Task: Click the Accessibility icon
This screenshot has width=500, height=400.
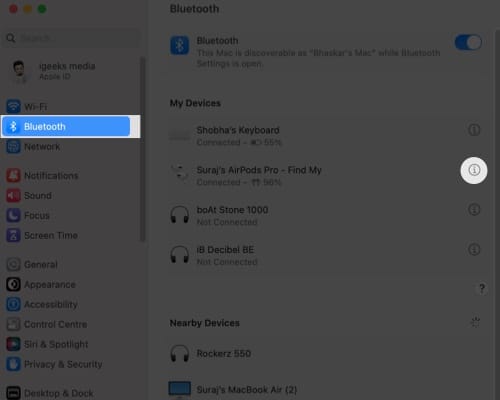Action: coord(13,304)
